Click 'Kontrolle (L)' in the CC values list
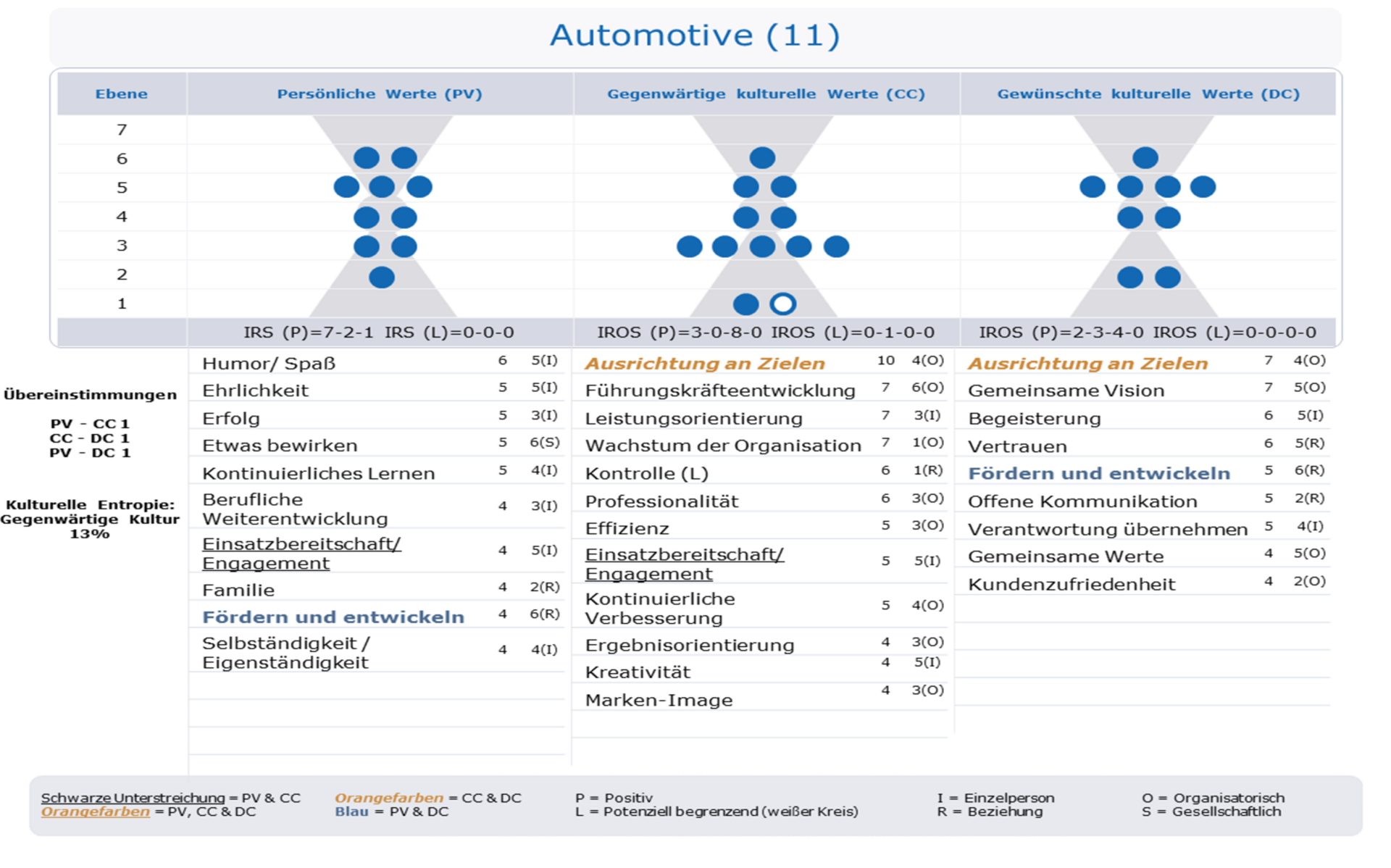The width and height of the screenshot is (1391, 868). (x=646, y=473)
